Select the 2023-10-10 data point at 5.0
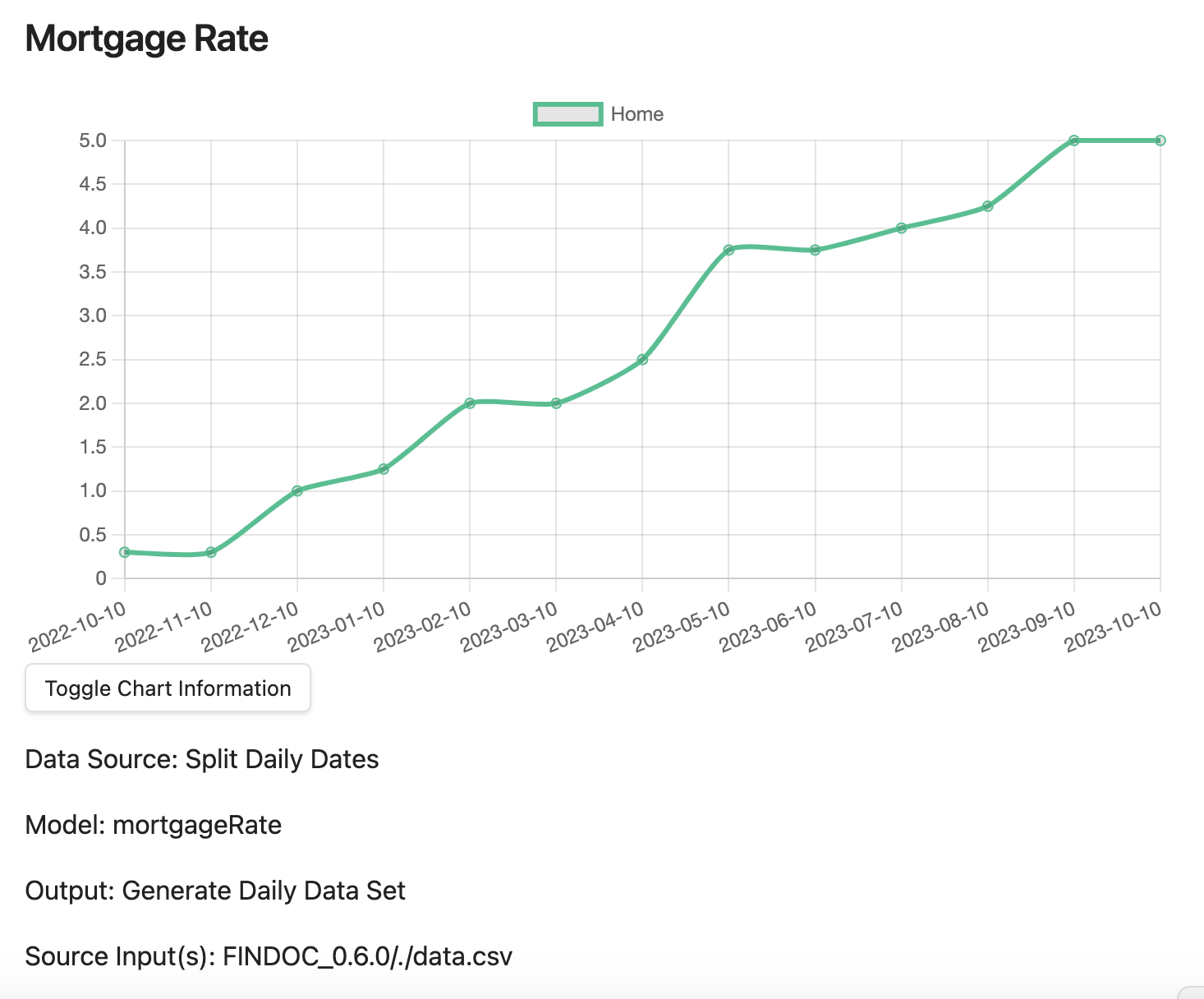 click(x=1160, y=140)
